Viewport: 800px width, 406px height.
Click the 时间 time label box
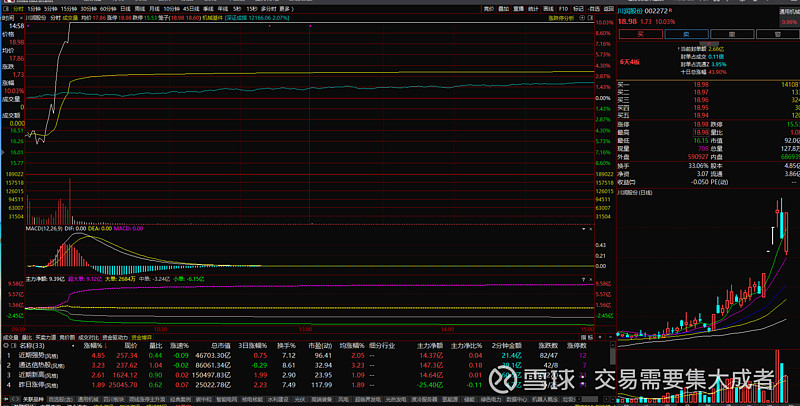tap(8, 18)
